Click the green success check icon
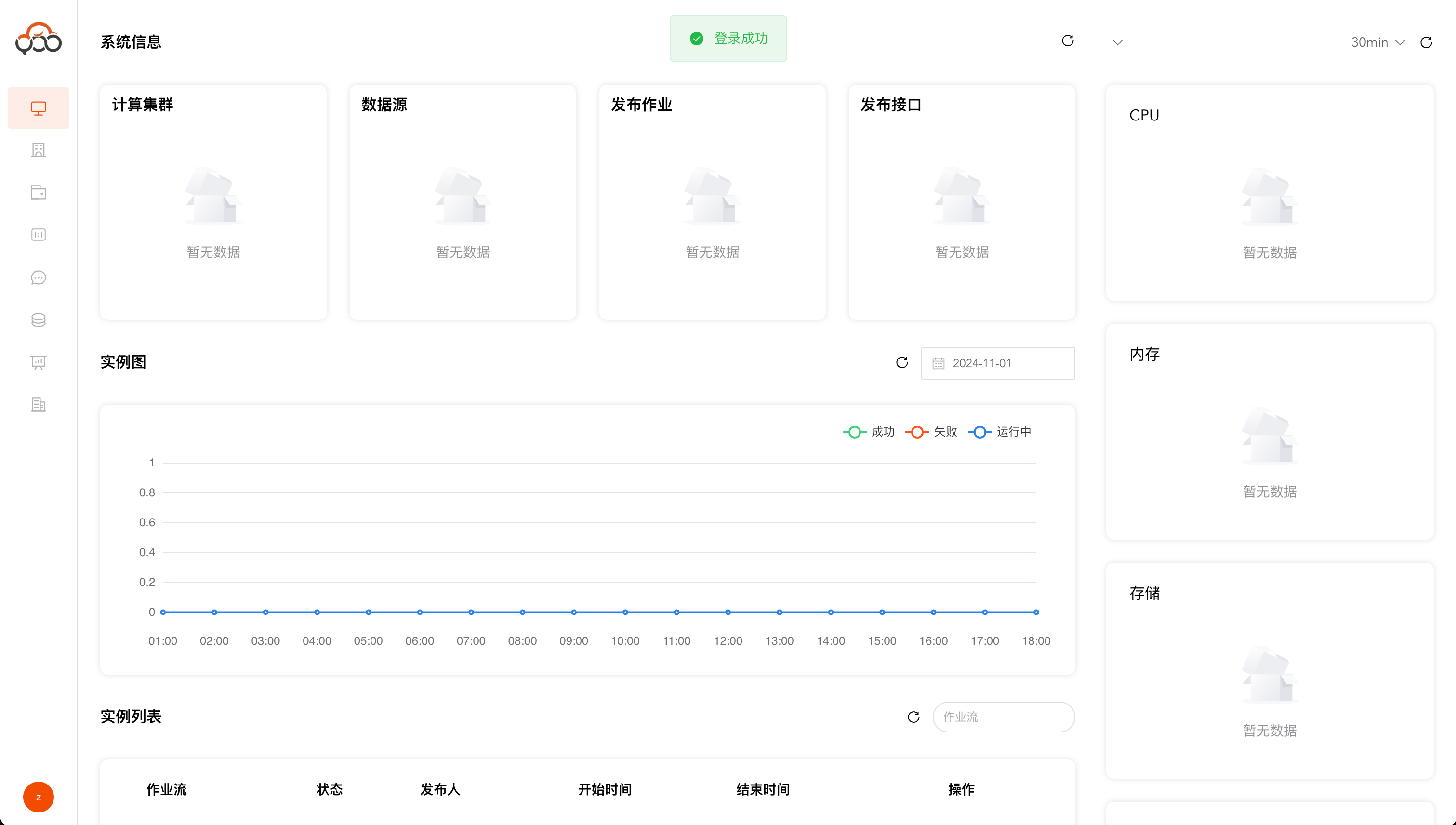1456x825 pixels. click(696, 39)
